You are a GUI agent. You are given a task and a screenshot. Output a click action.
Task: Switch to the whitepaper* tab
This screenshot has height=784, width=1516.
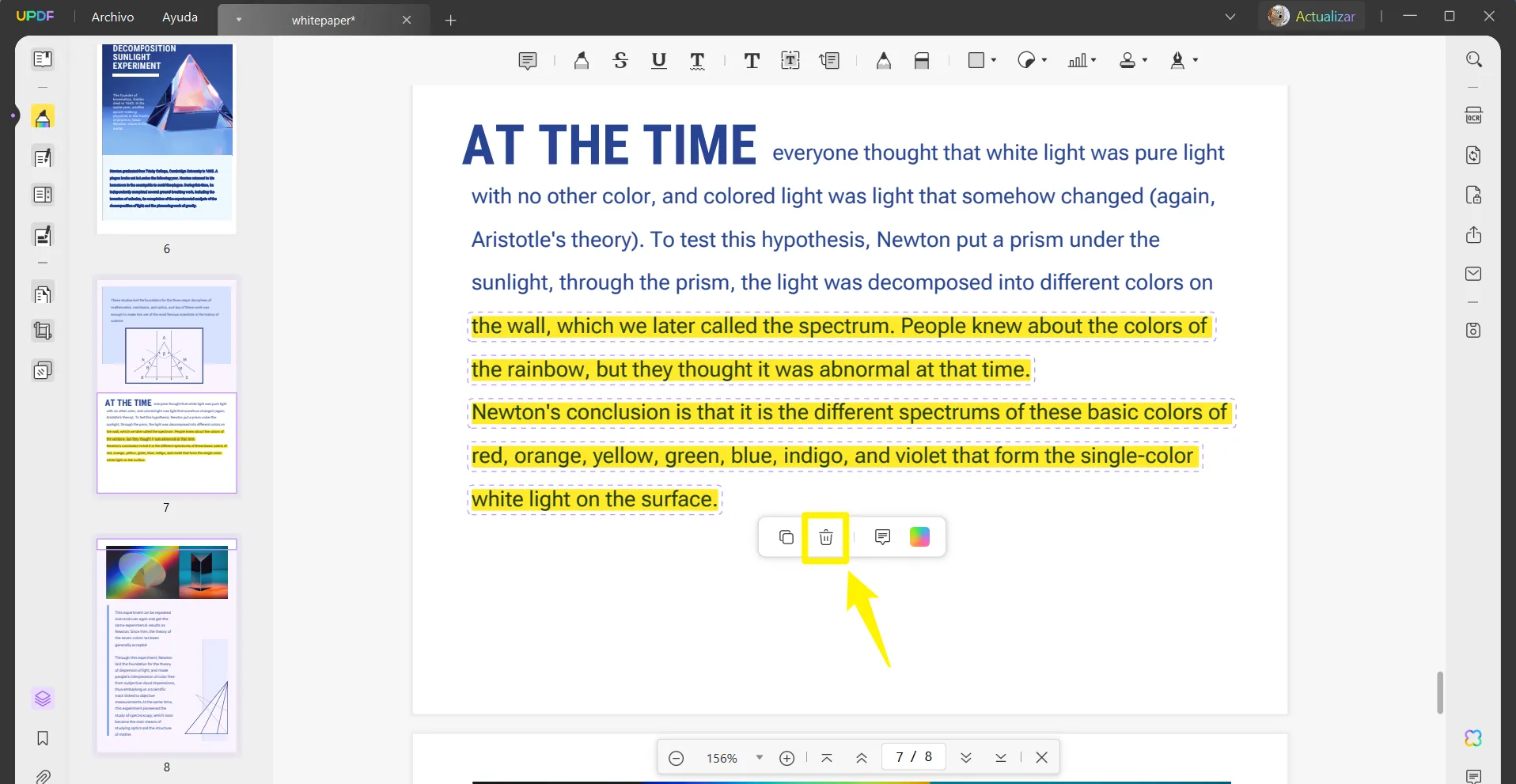click(323, 21)
